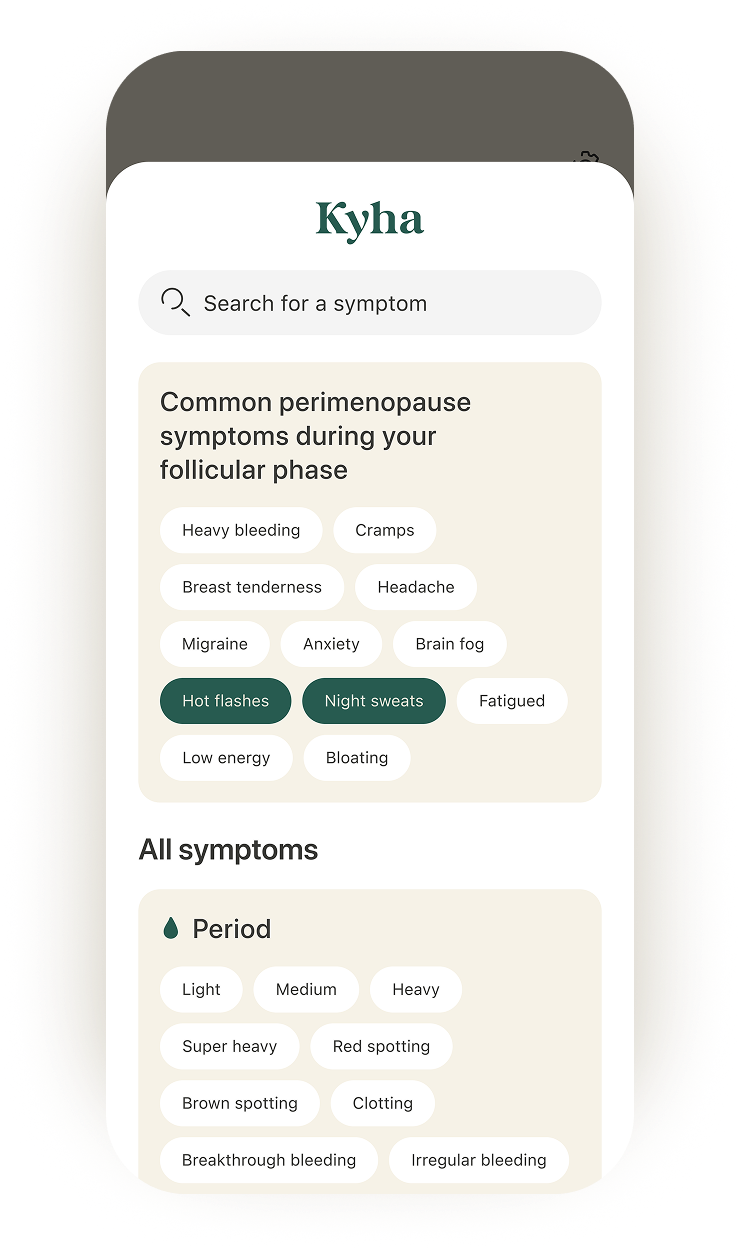
Task: Focus the Search for a symptom field
Action: pyautogui.click(x=370, y=303)
